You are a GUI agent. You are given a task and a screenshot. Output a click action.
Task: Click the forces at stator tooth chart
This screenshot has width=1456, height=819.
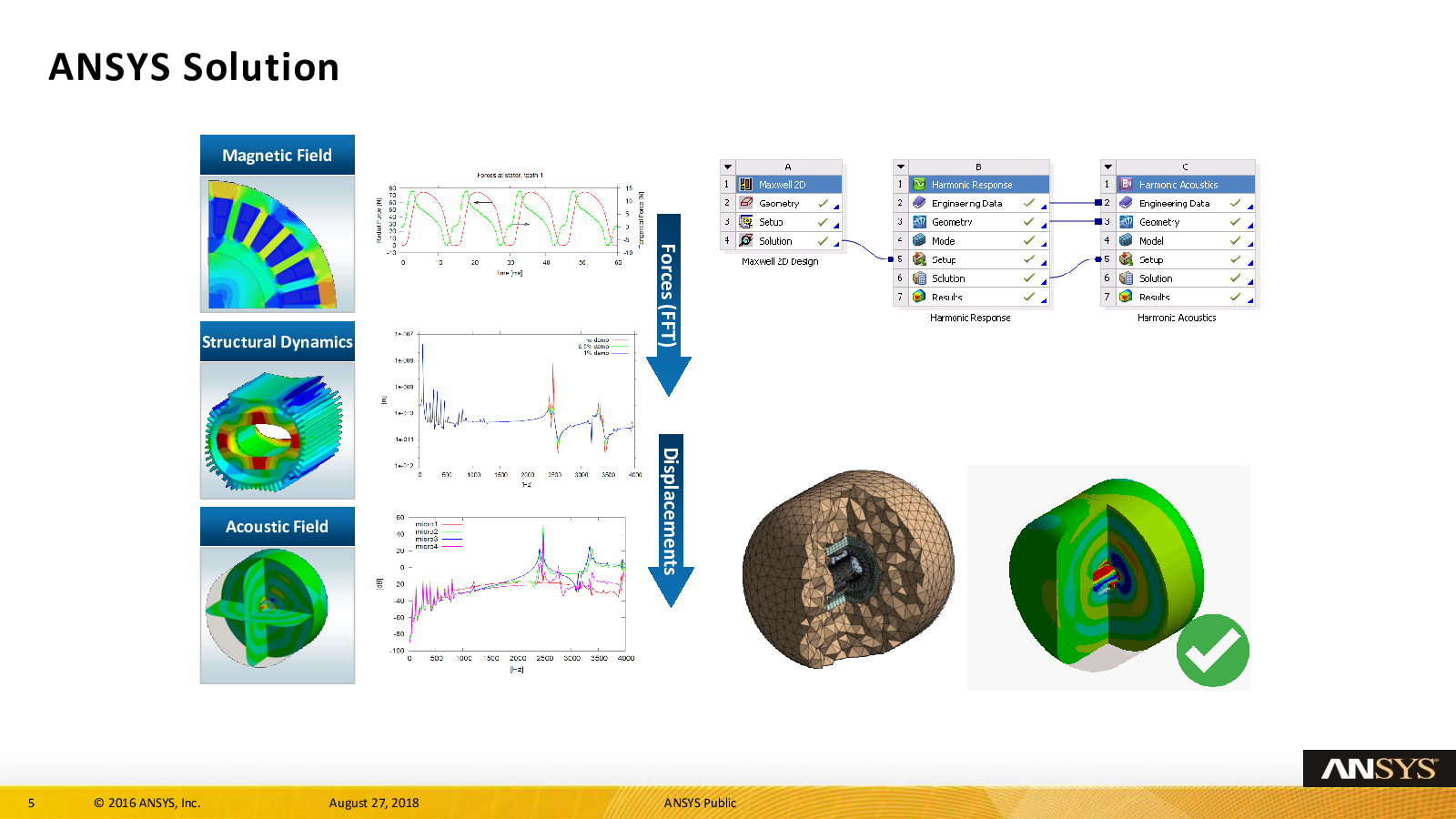click(511, 224)
